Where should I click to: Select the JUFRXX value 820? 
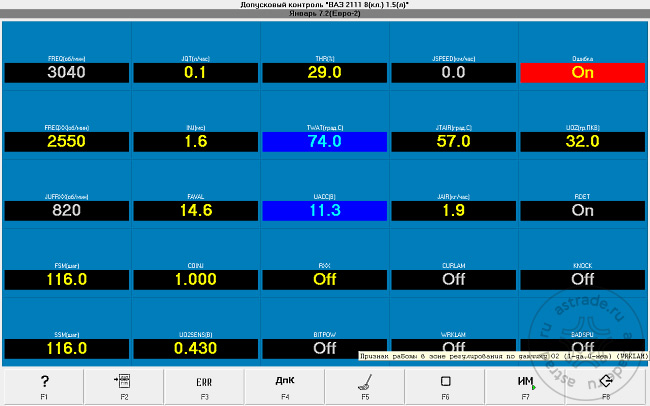click(67, 211)
